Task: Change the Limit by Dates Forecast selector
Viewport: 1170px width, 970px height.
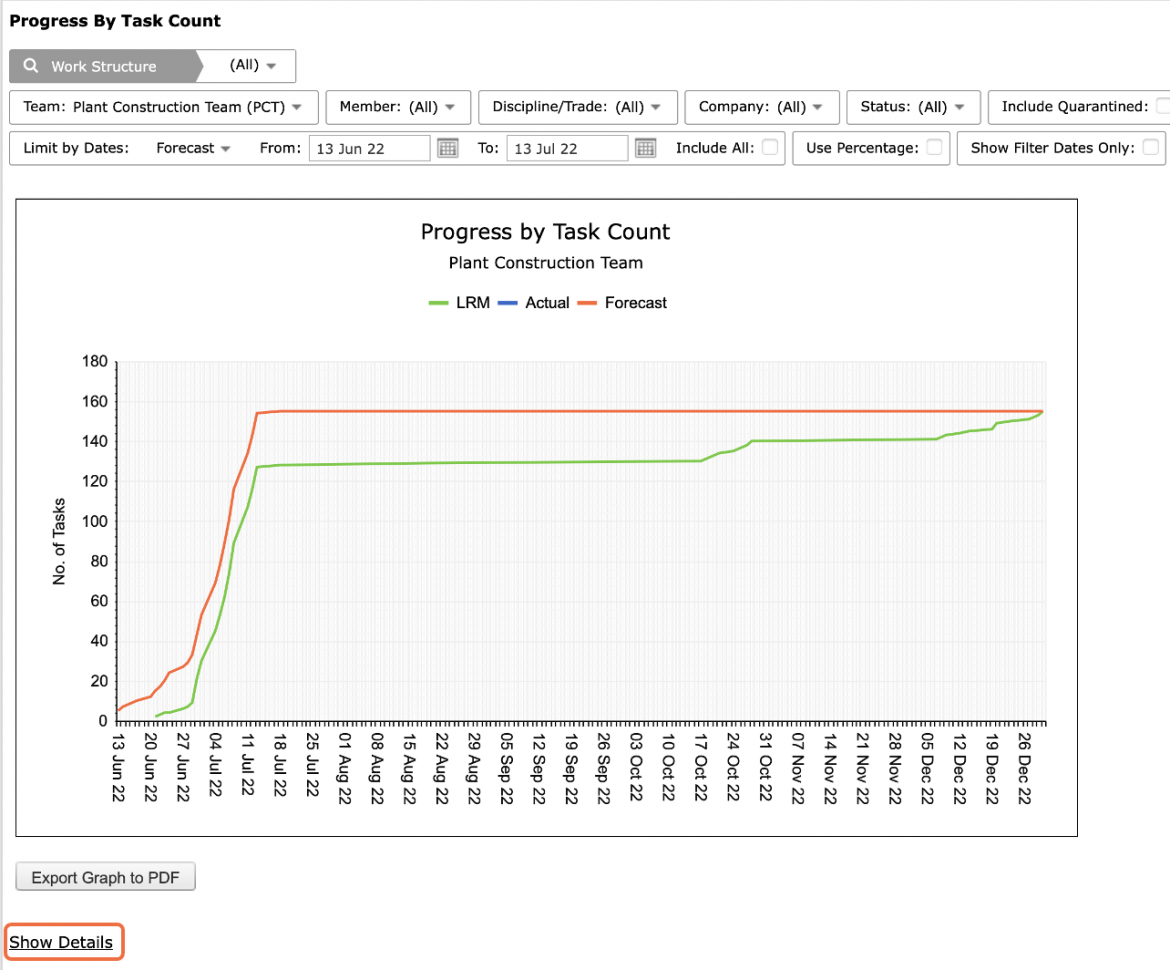Action: pos(193,148)
